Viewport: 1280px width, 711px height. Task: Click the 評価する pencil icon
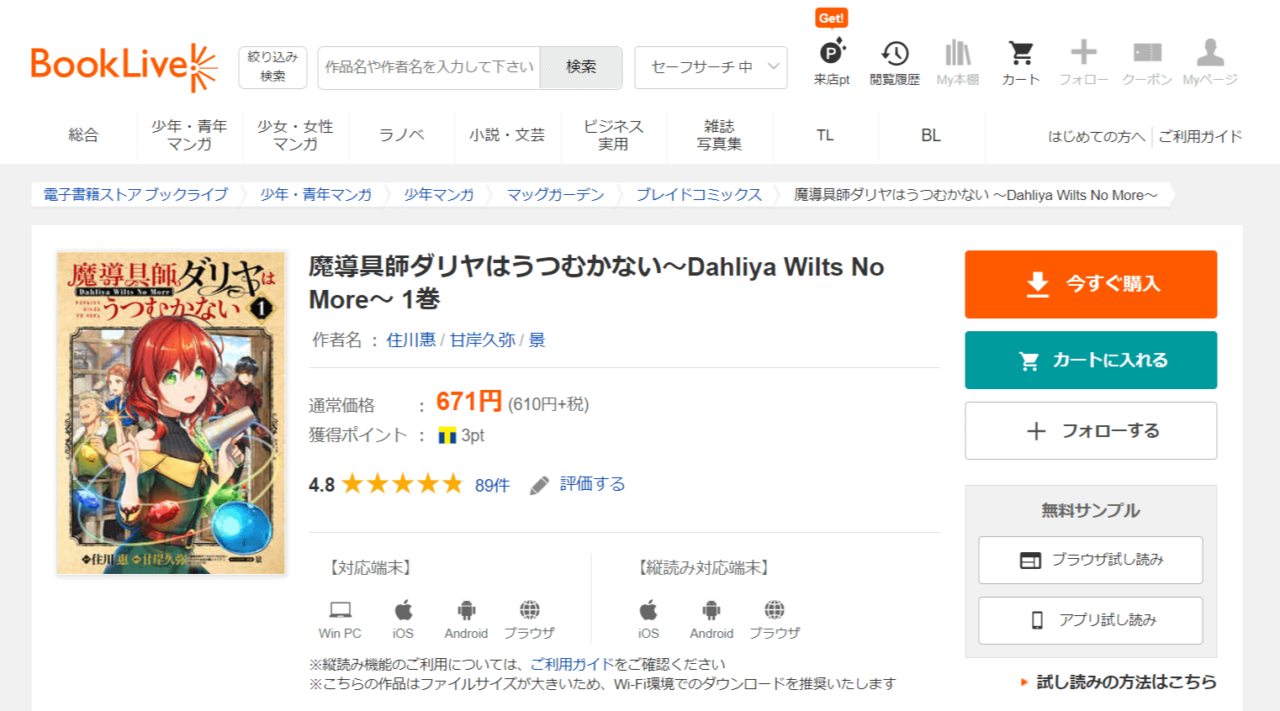click(x=540, y=485)
